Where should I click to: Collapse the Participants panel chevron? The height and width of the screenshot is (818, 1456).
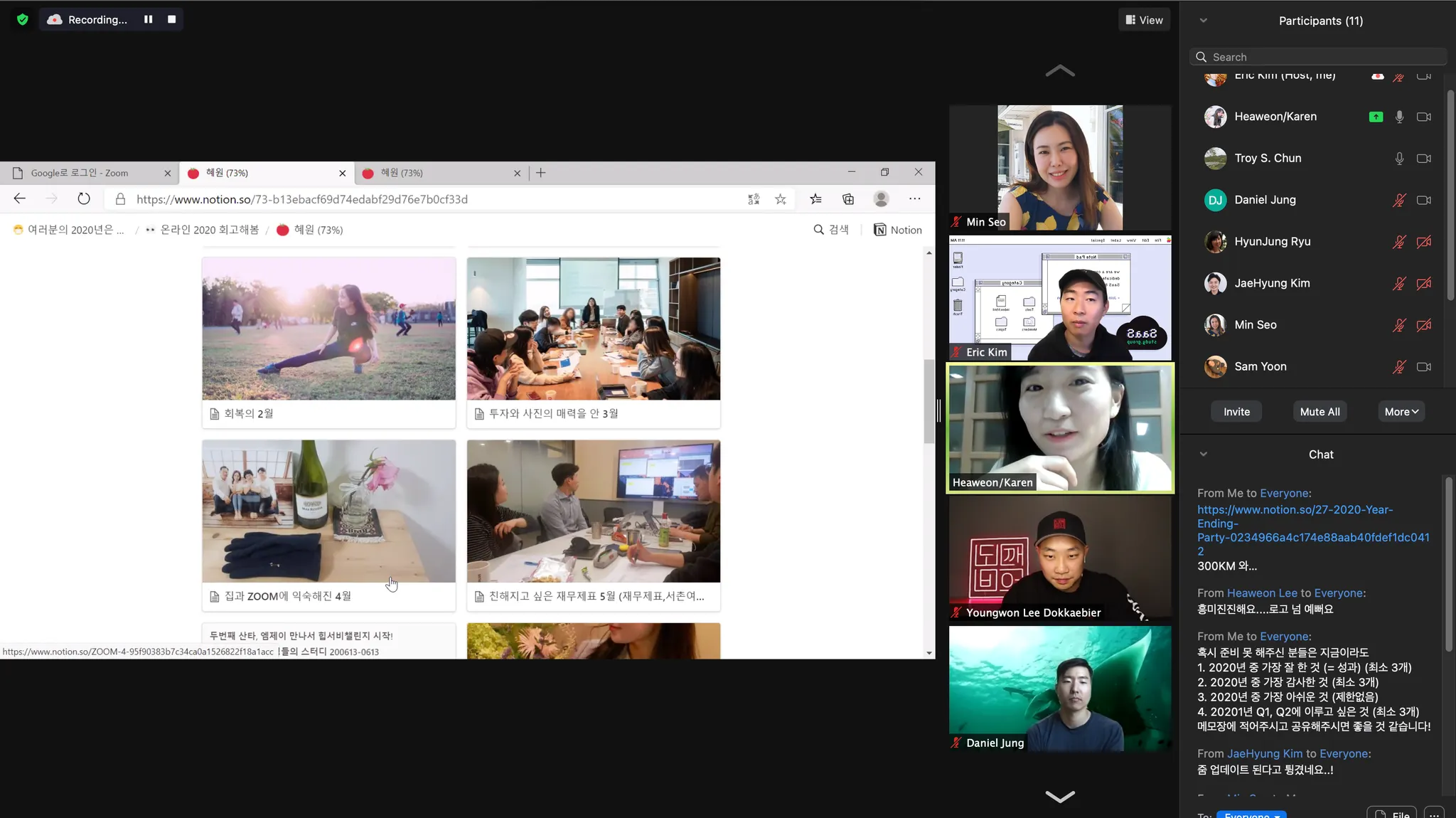click(x=1203, y=21)
